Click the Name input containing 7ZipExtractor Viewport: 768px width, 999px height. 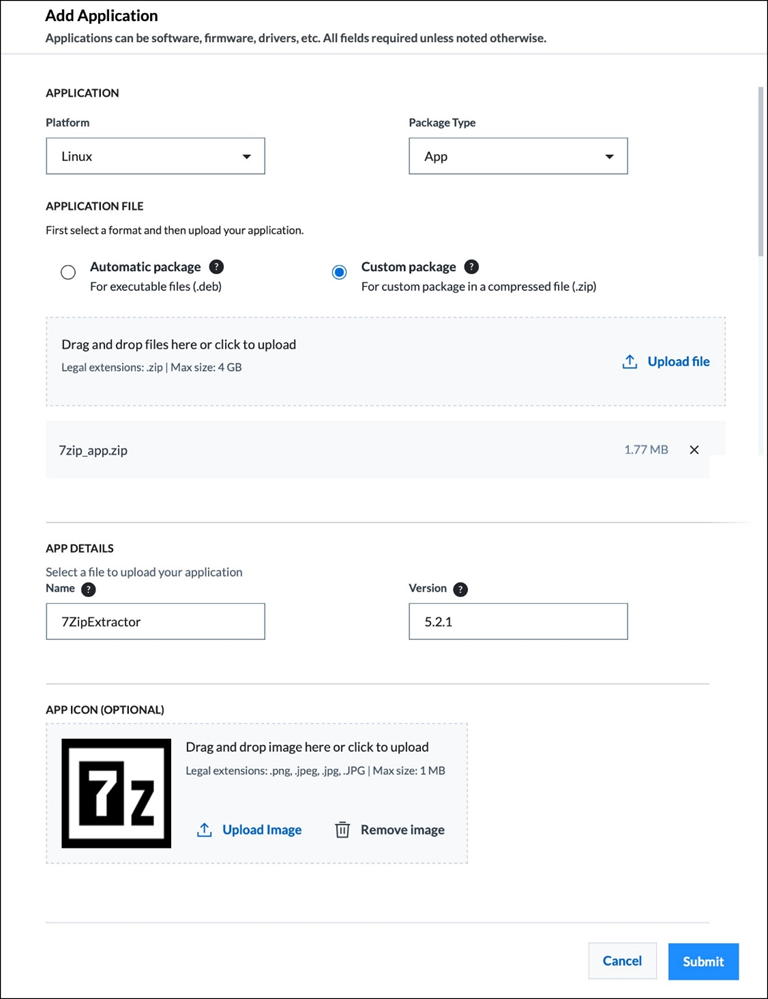(156, 622)
